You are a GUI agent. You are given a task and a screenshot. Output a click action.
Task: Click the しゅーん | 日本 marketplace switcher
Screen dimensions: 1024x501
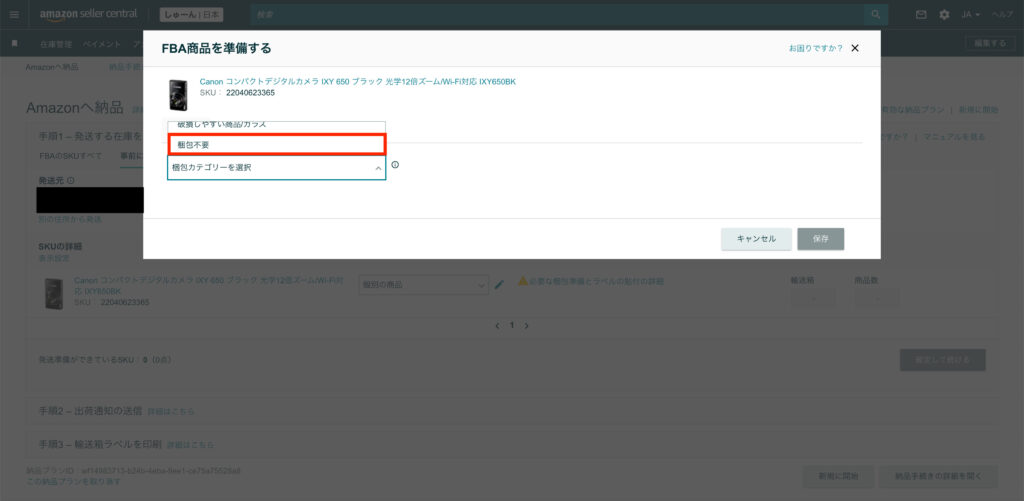191,14
